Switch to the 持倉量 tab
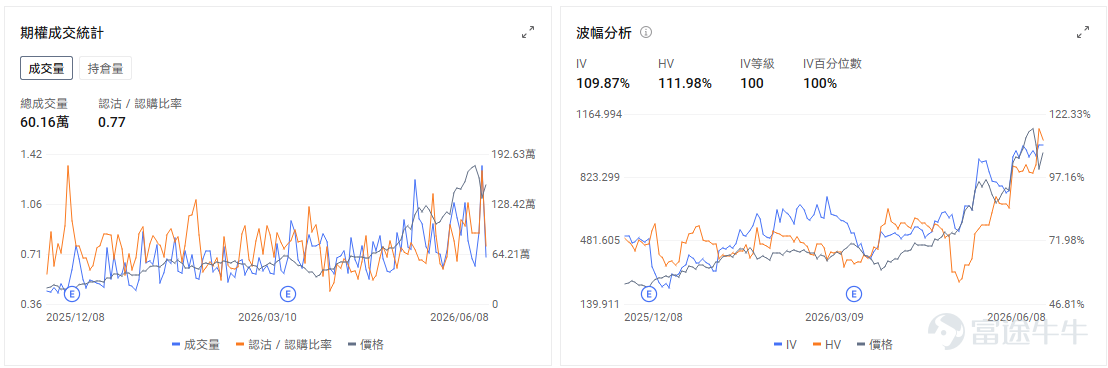The height and width of the screenshot is (368, 1108). (105, 69)
